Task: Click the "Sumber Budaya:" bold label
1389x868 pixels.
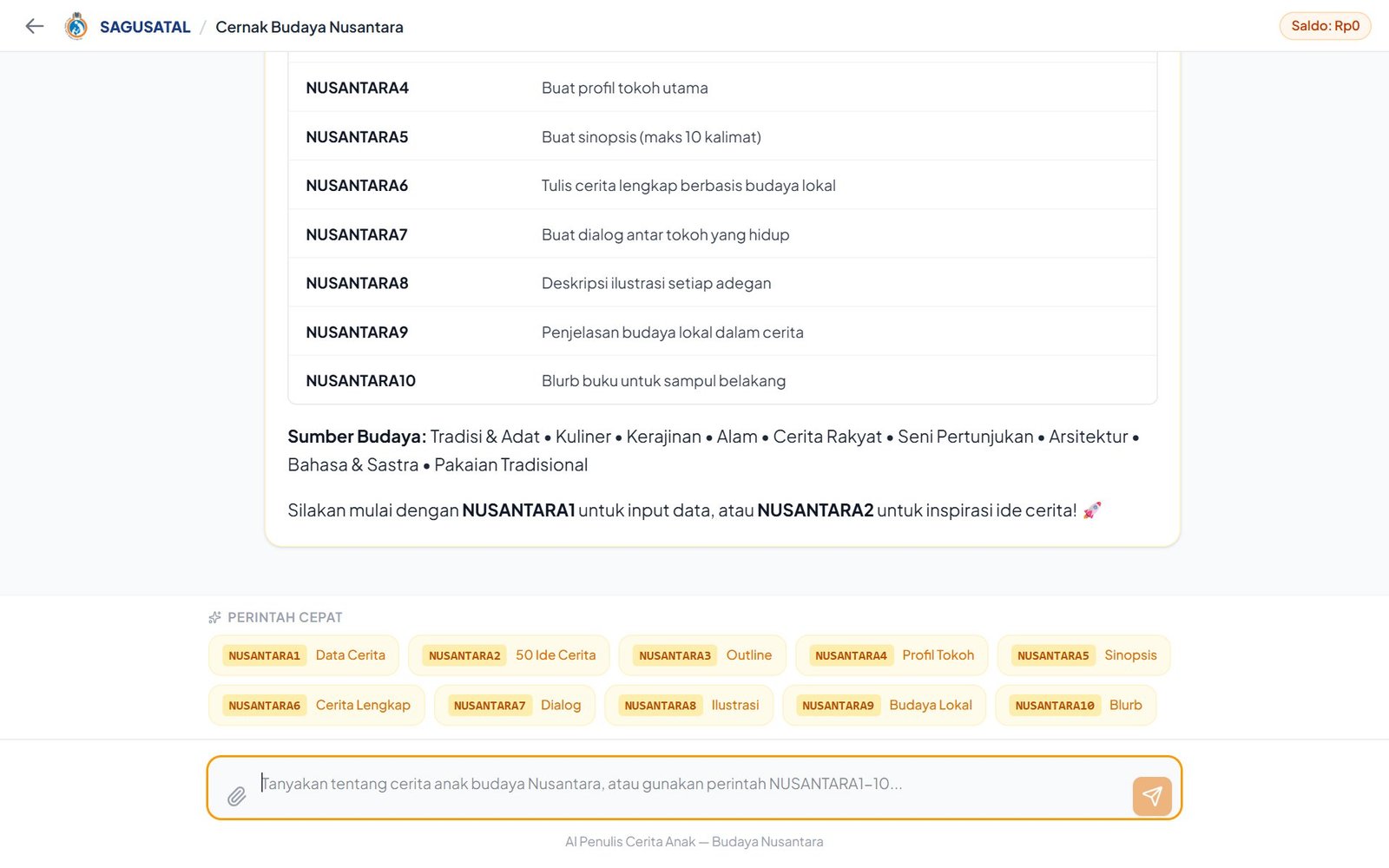Action: 357,437
